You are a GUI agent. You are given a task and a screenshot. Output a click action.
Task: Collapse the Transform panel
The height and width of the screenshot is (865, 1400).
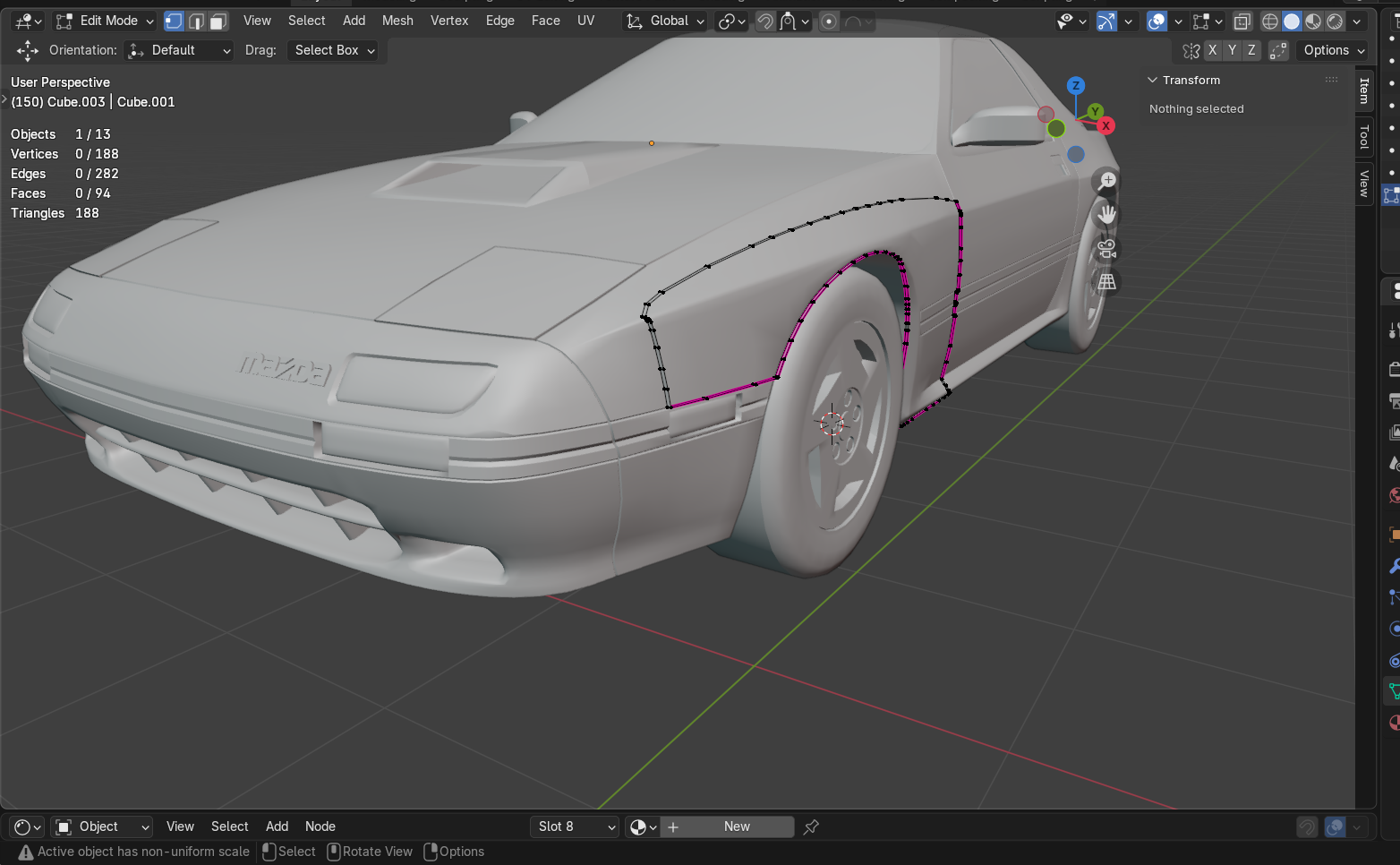pyautogui.click(x=1153, y=80)
